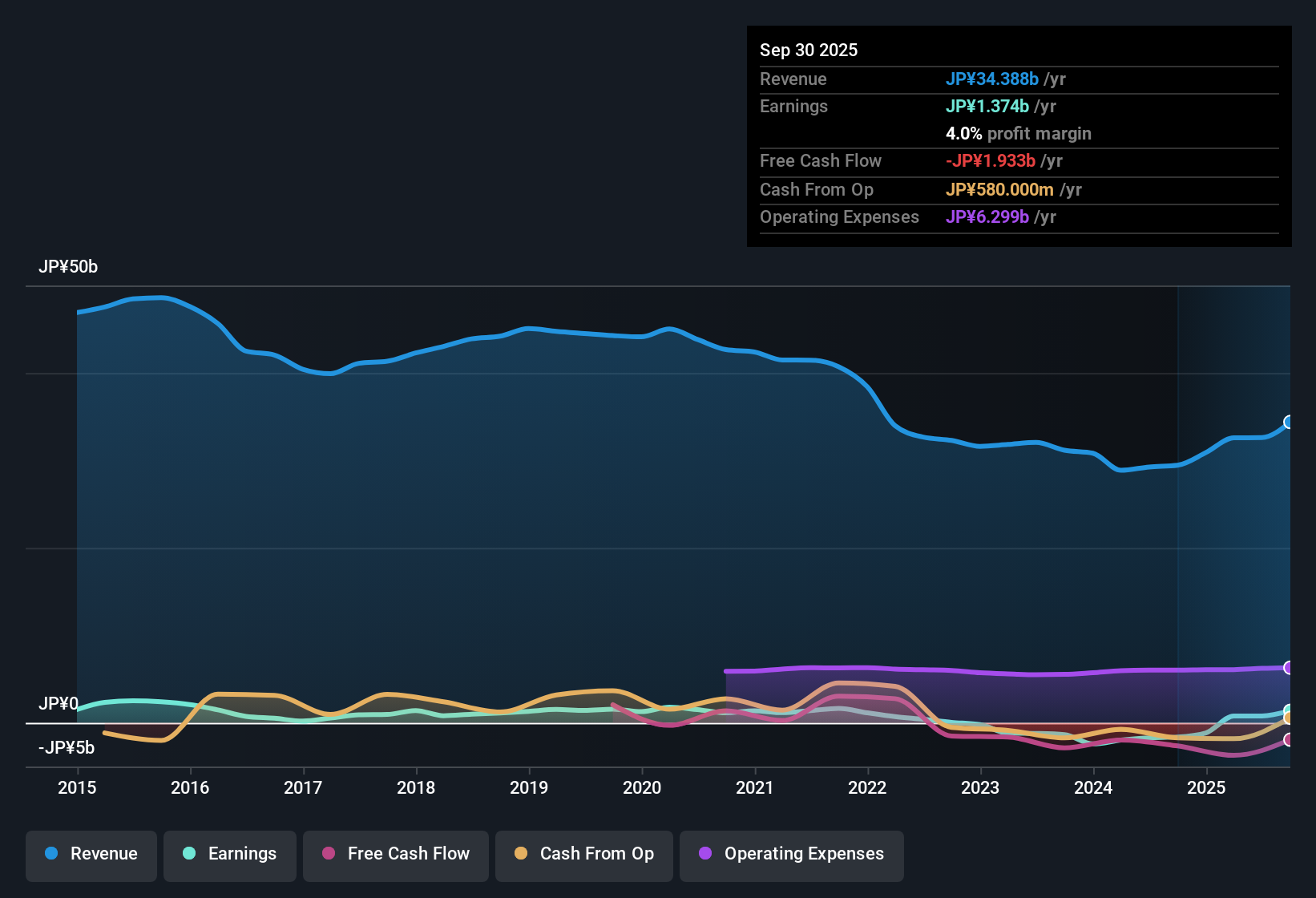This screenshot has width=1316, height=898.
Task: Click the Cash From Op tooltip label
Action: pyautogui.click(x=817, y=189)
